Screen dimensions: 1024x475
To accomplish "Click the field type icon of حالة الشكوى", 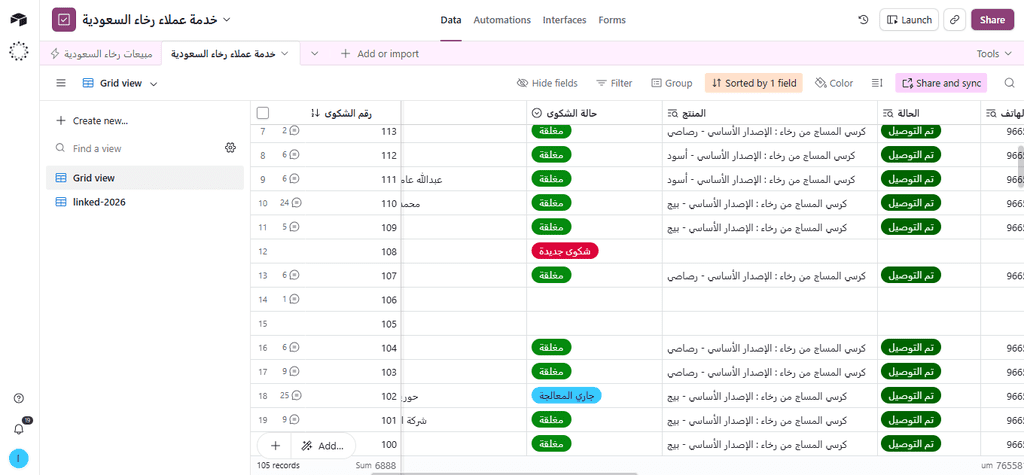I will 537,113.
